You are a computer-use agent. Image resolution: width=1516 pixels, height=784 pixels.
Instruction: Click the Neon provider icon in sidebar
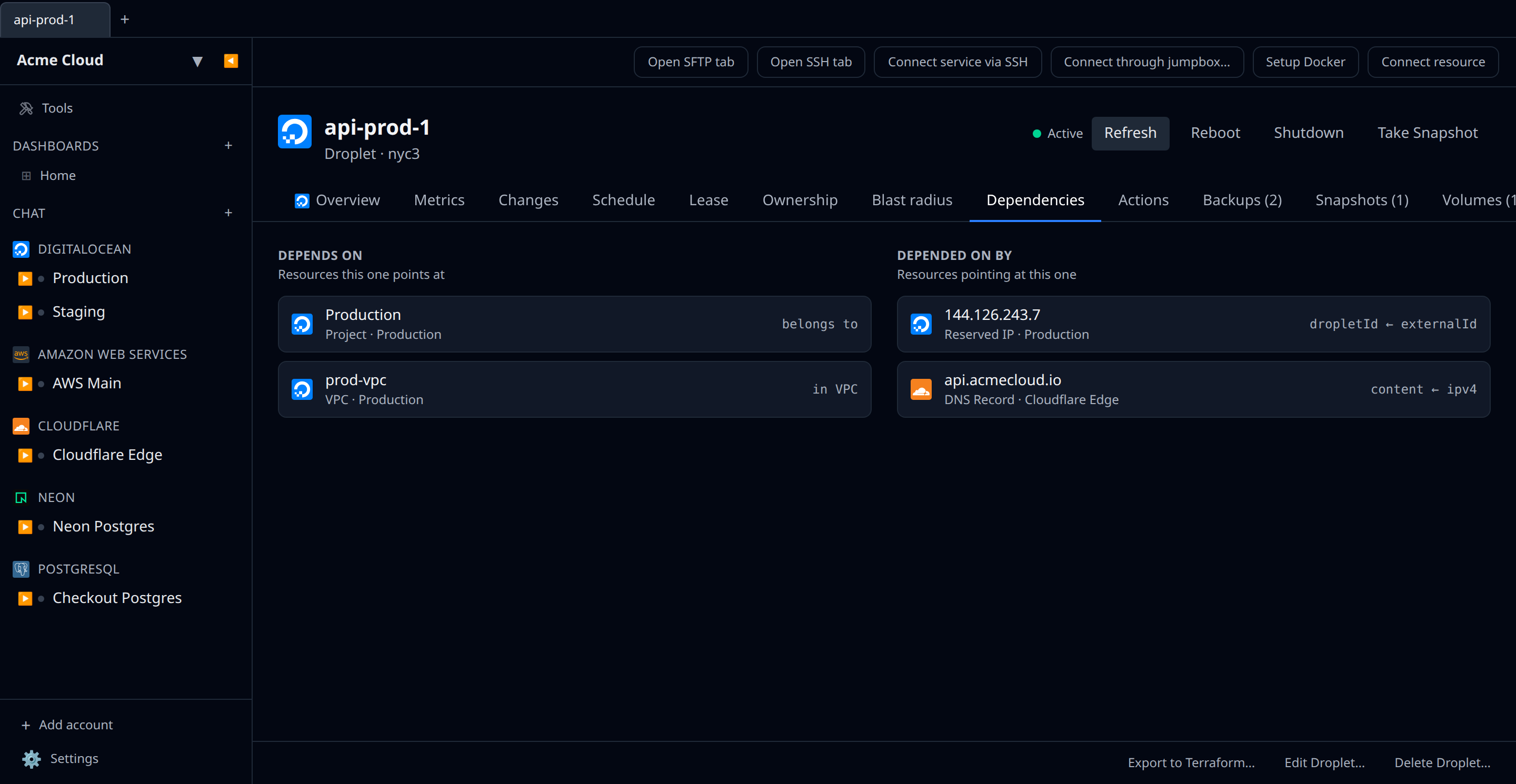(x=21, y=498)
